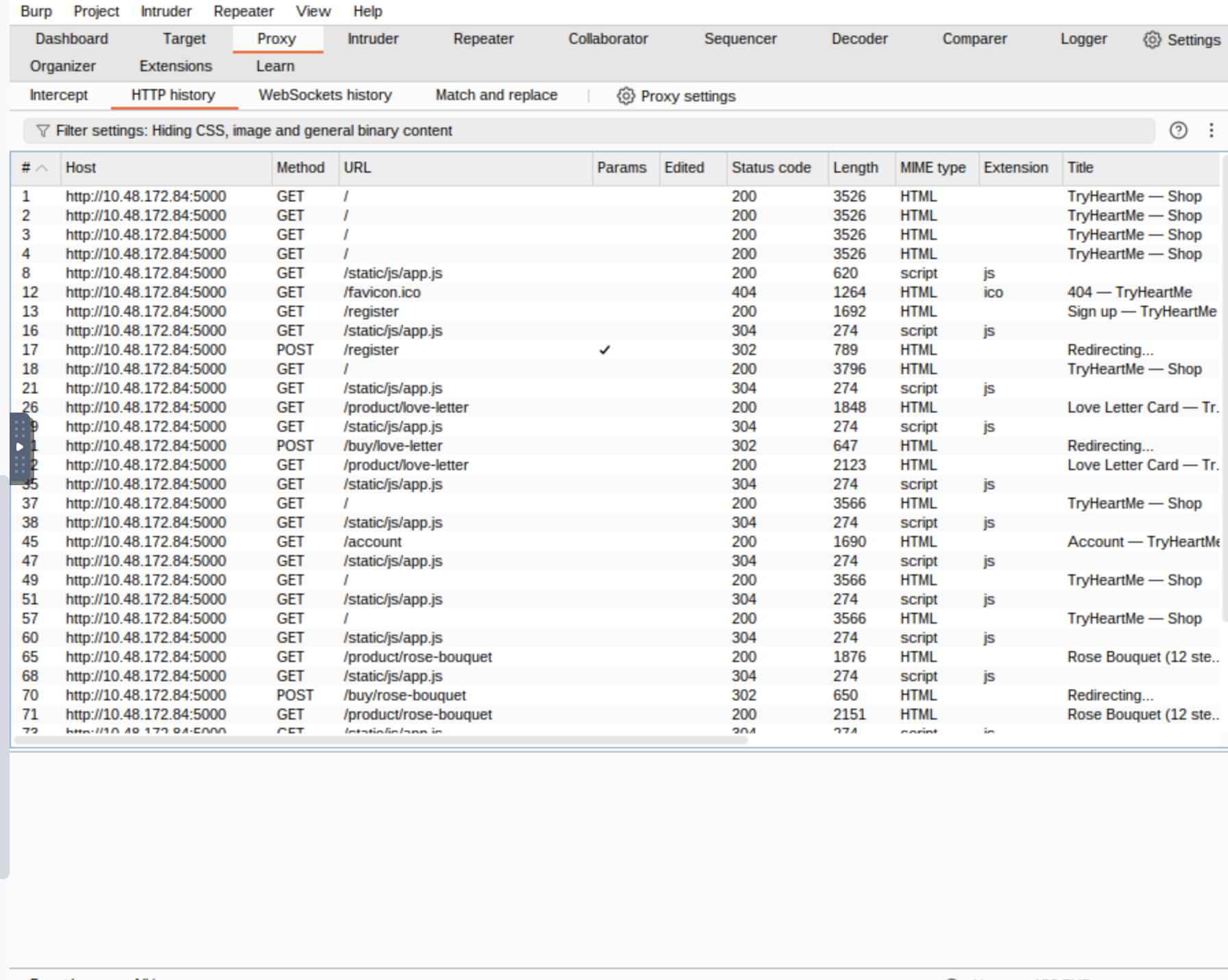
Task: Select the POST /register request row
Action: coord(370,350)
